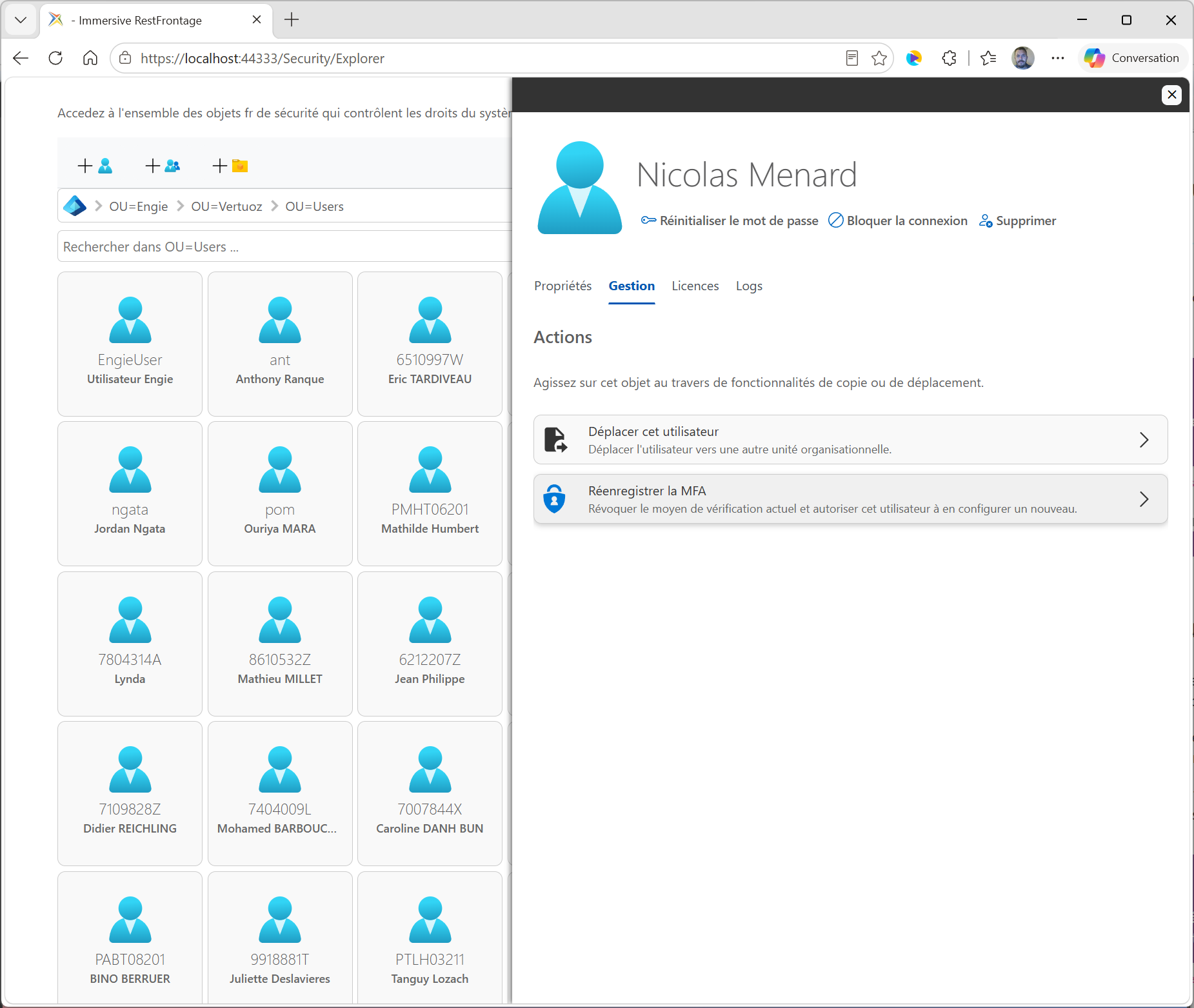Select the Gestion tab
1194x1008 pixels.
632,286
